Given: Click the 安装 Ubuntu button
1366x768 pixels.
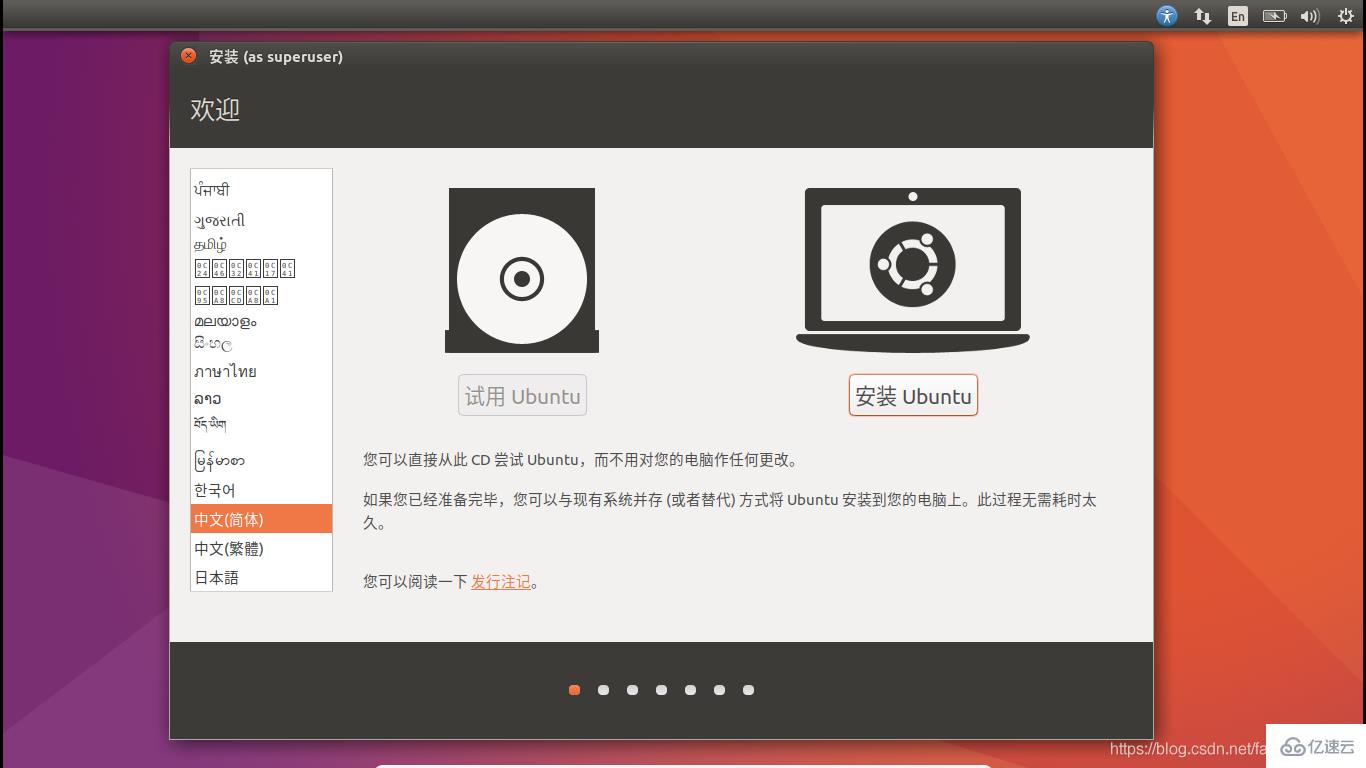Looking at the screenshot, I should (x=913, y=396).
